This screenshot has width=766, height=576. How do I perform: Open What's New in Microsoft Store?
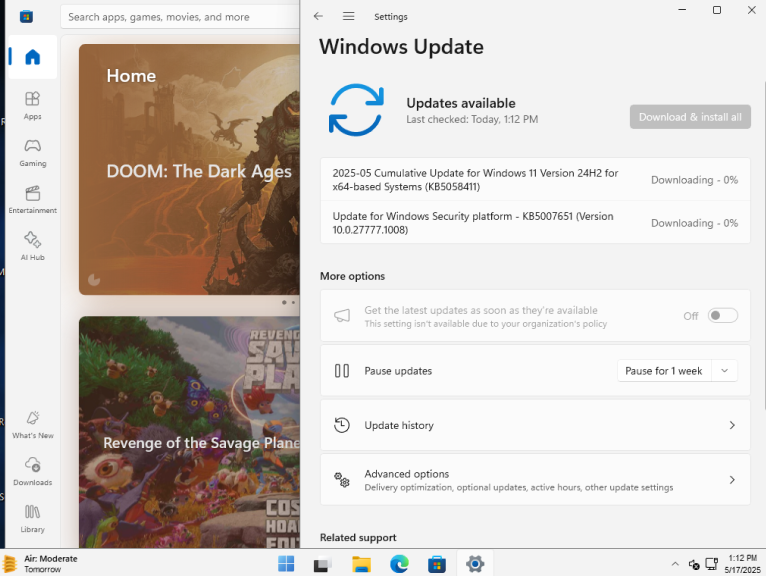32,425
